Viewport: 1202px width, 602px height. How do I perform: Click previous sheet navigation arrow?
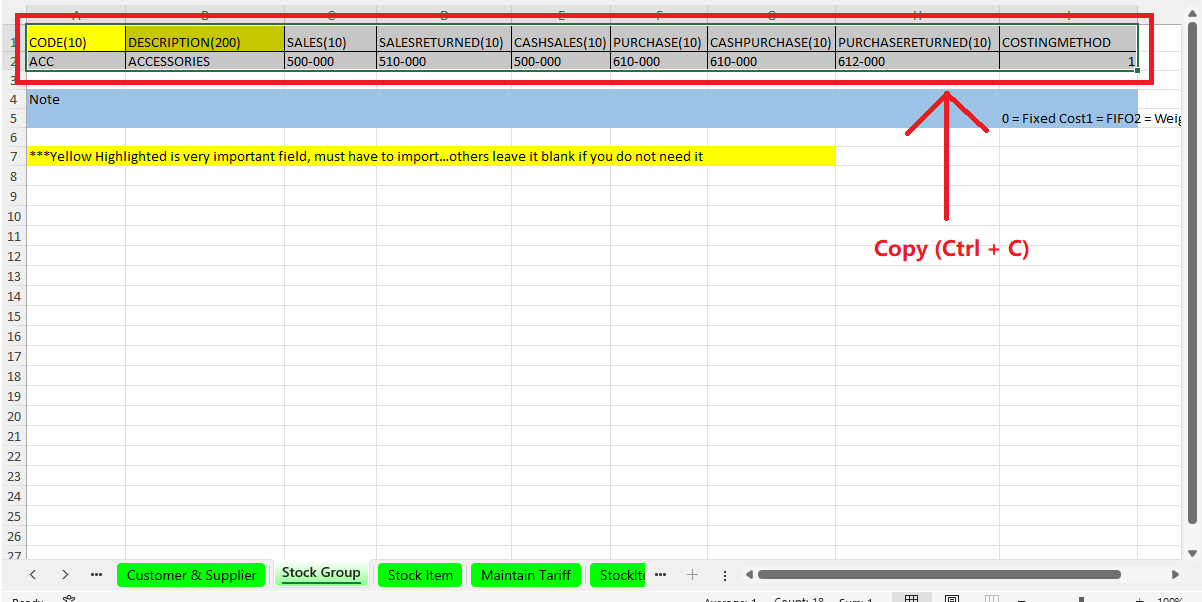click(33, 575)
